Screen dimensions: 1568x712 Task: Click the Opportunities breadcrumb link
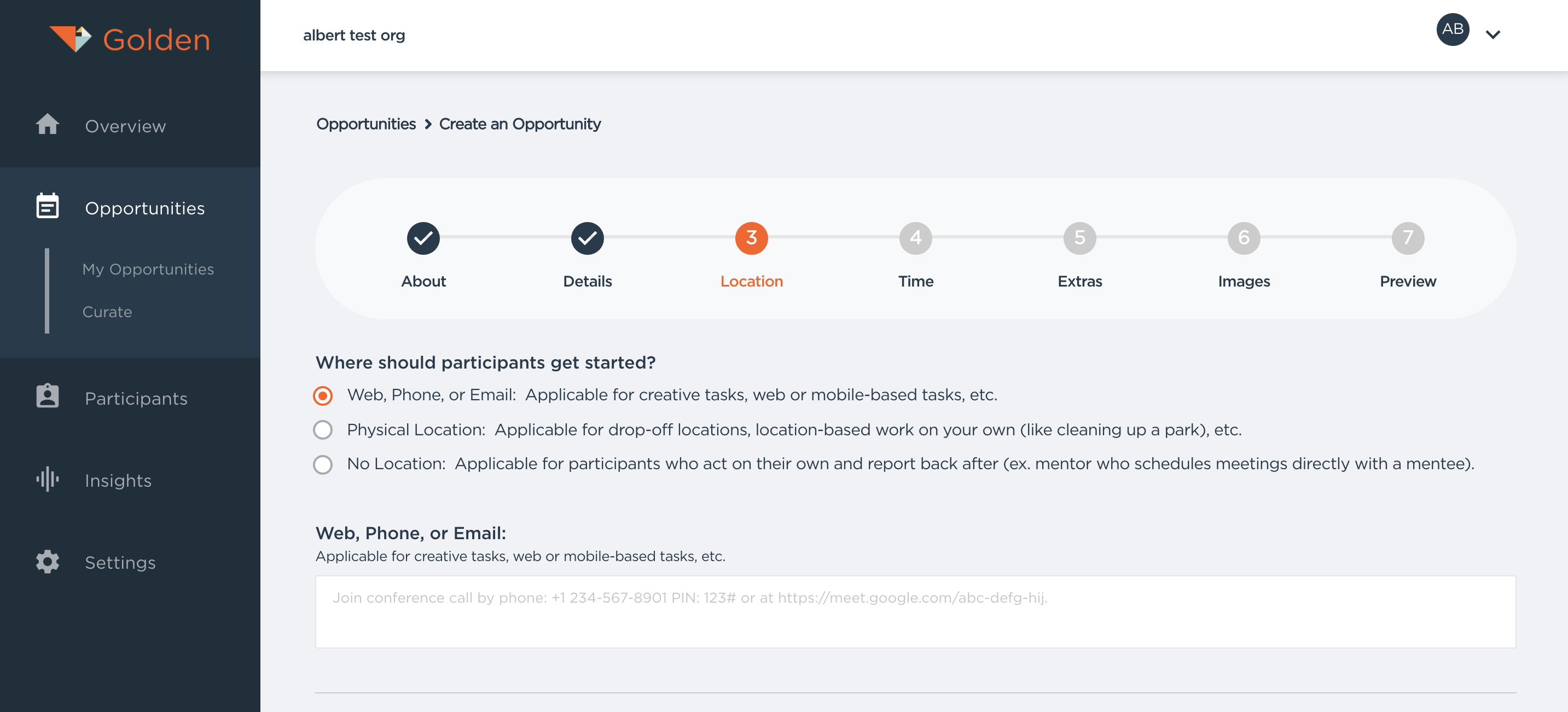point(366,124)
